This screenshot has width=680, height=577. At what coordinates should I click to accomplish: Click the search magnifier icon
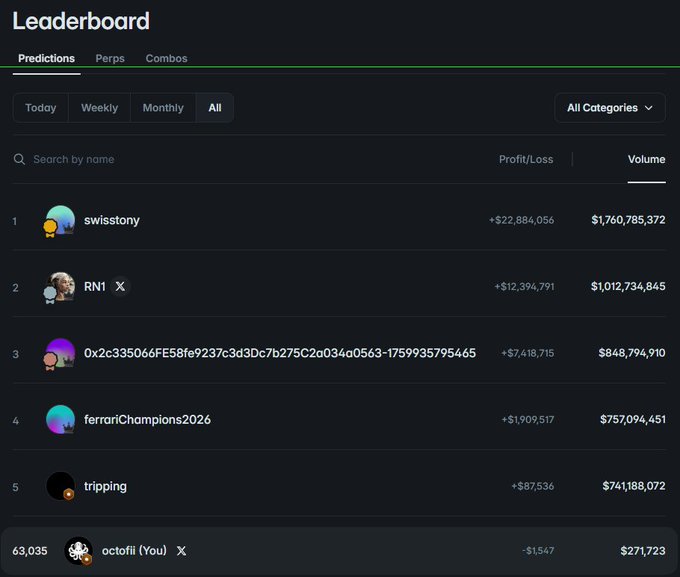click(x=19, y=159)
